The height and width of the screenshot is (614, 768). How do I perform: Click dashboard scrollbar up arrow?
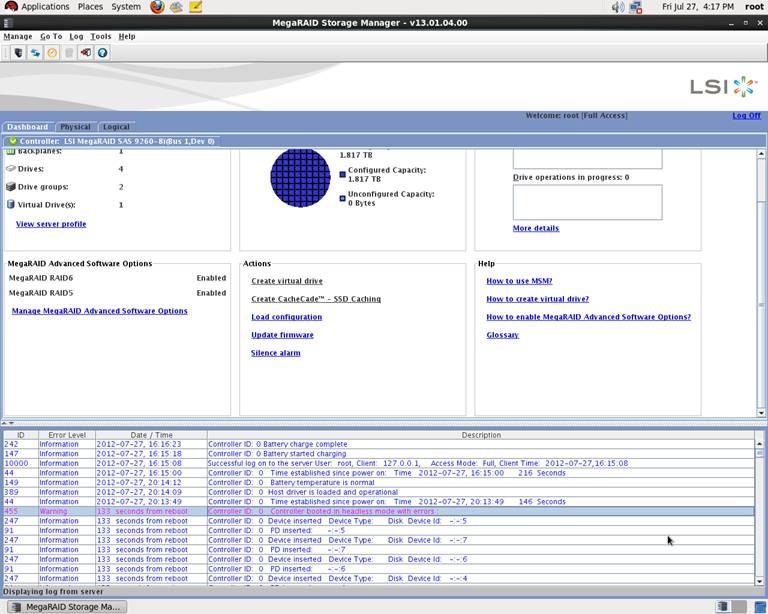click(x=761, y=154)
